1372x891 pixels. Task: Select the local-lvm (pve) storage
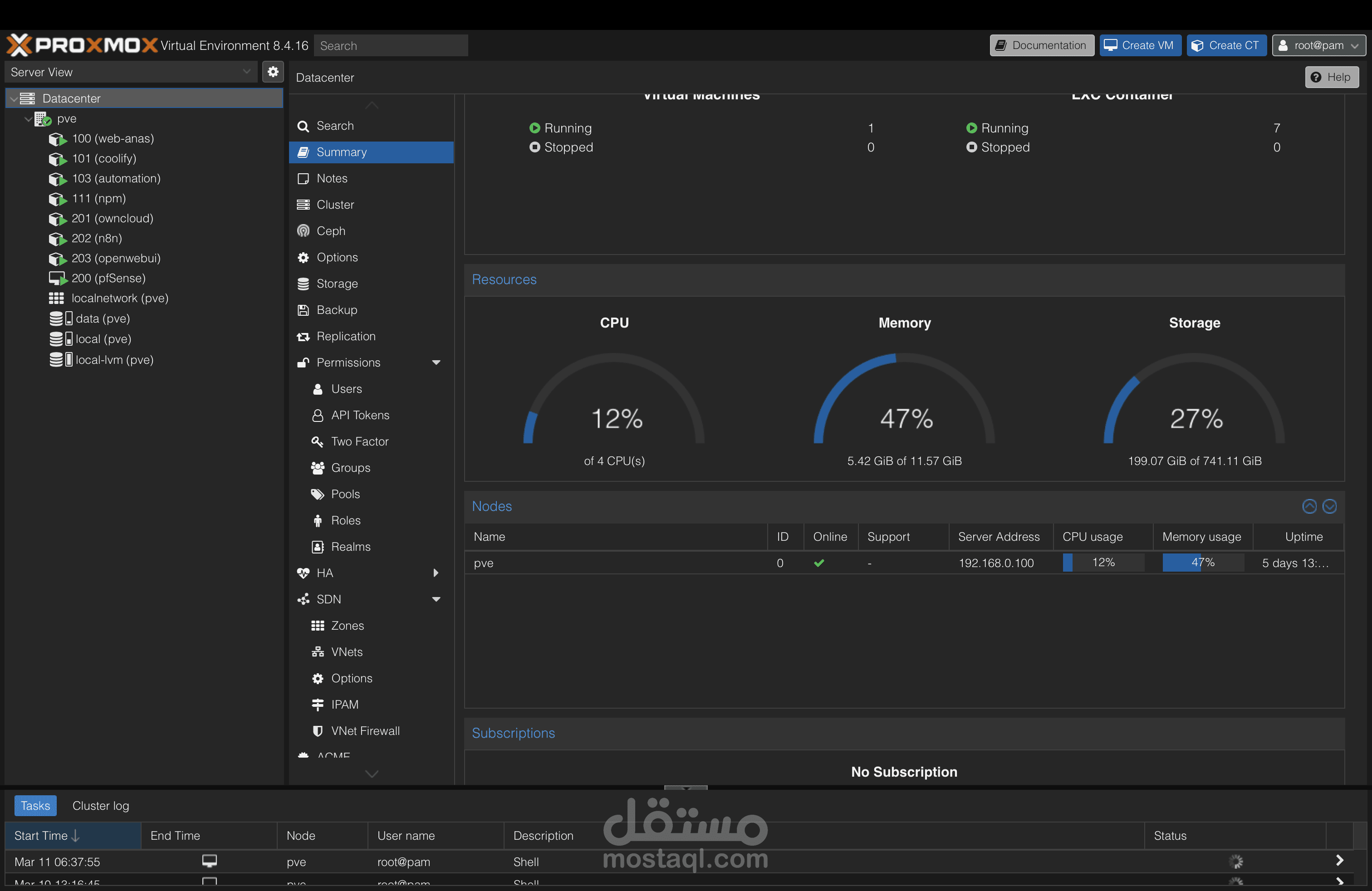click(x=114, y=360)
